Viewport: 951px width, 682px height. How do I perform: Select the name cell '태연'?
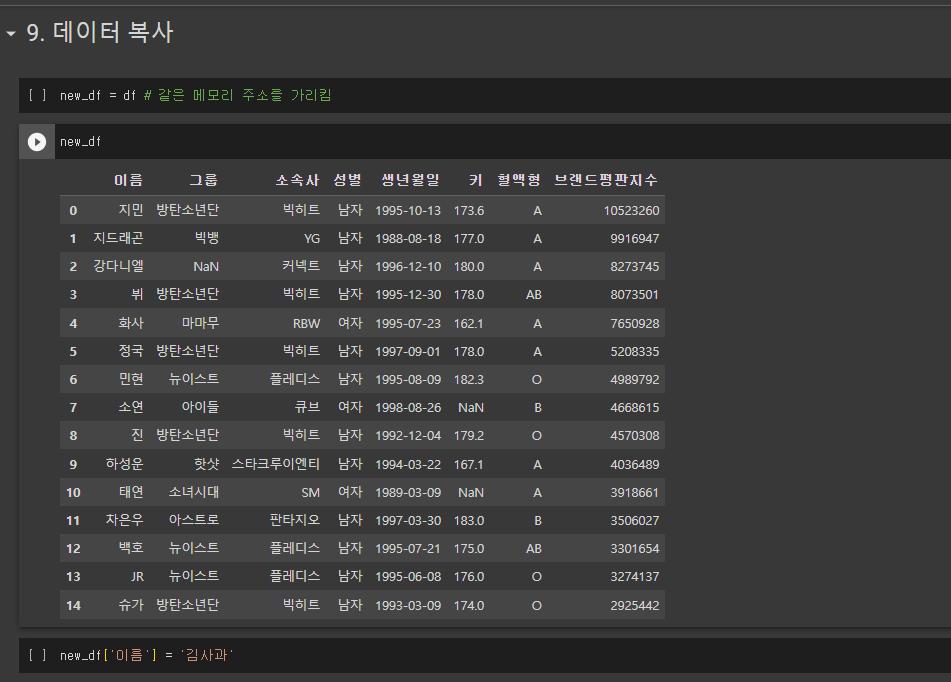[131, 491]
